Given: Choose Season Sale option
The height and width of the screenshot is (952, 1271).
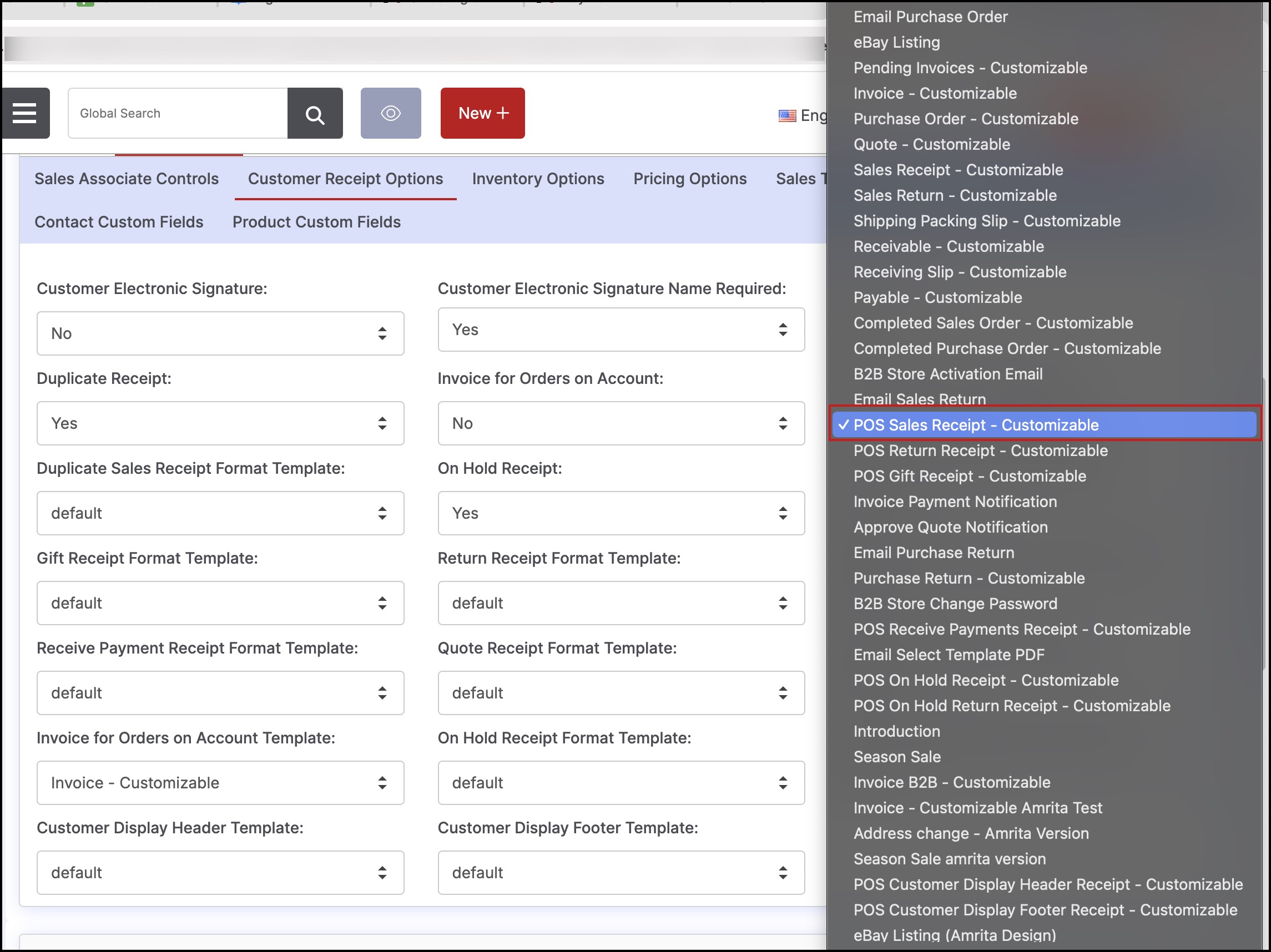Looking at the screenshot, I should [1045, 757].
